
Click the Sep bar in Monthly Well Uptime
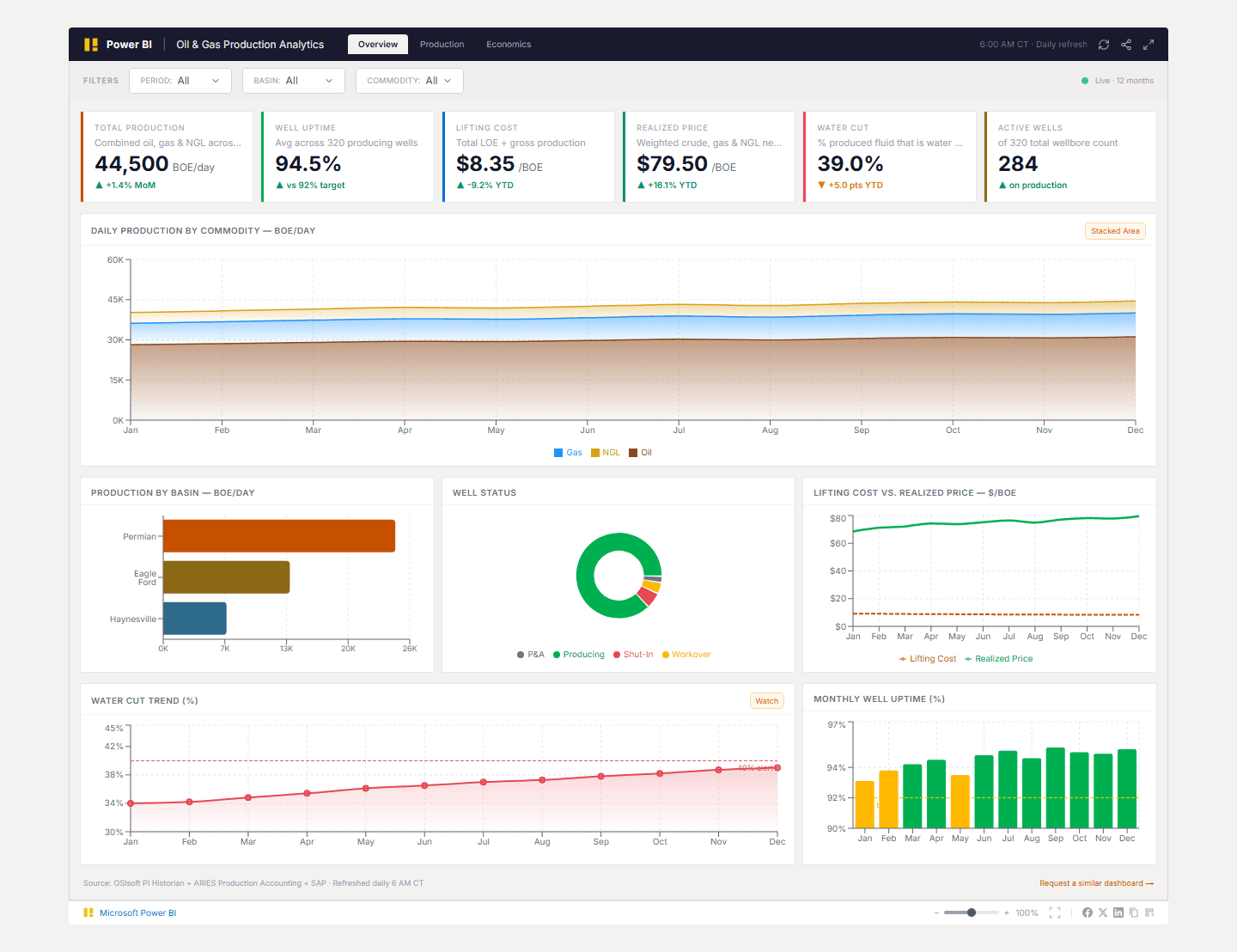(x=1056, y=788)
